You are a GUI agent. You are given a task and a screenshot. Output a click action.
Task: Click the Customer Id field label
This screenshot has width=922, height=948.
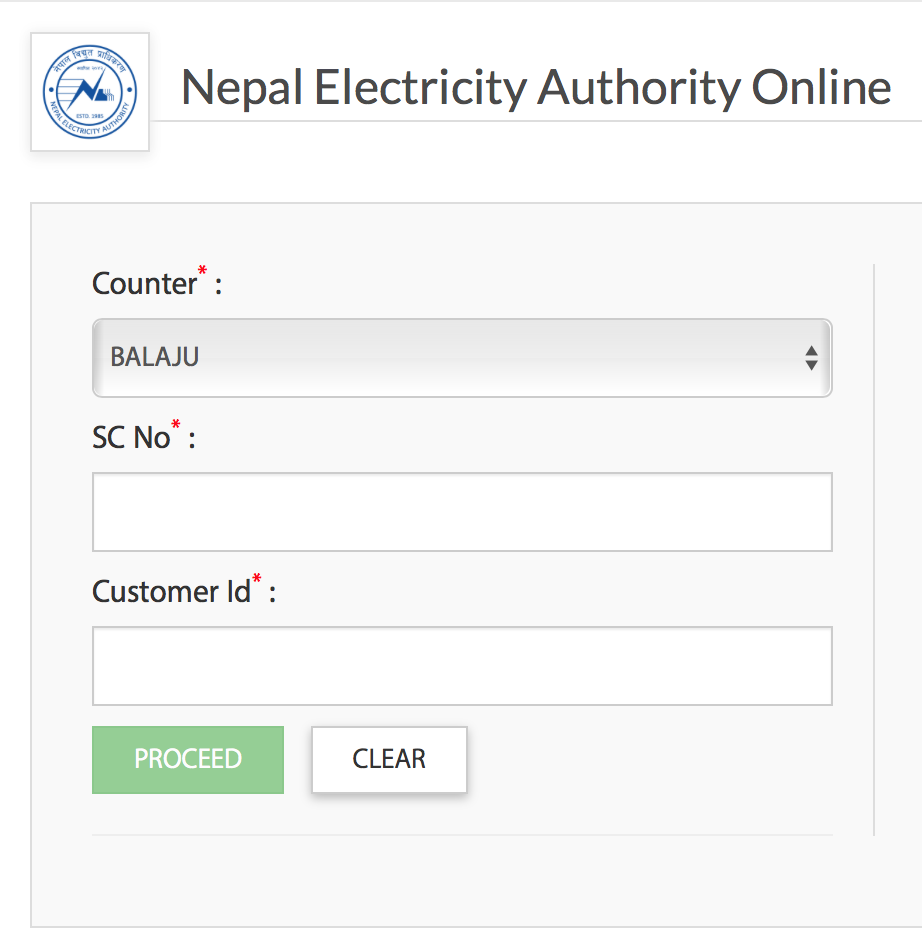[x=171, y=592]
